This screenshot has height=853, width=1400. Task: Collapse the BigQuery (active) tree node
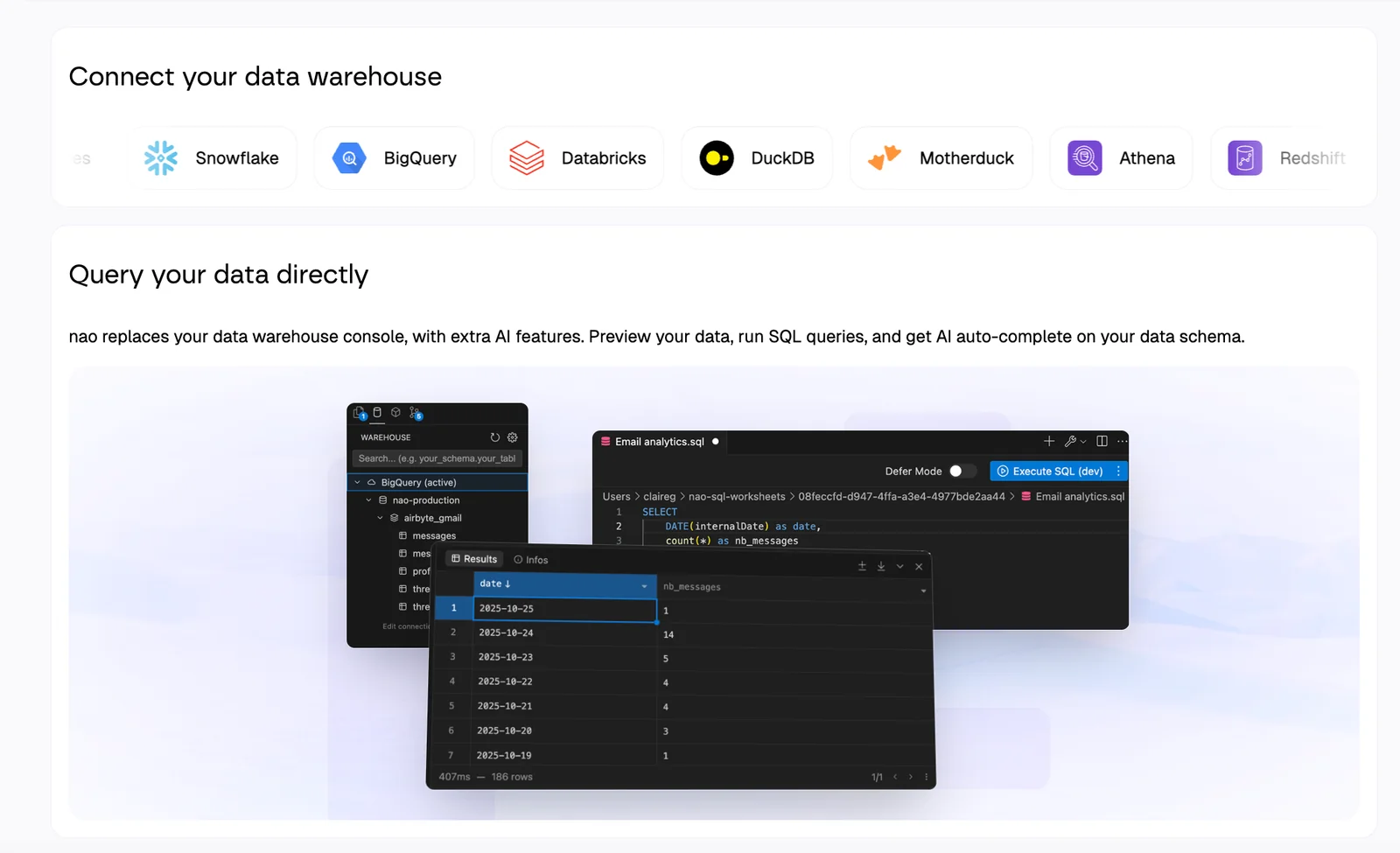pyautogui.click(x=357, y=483)
